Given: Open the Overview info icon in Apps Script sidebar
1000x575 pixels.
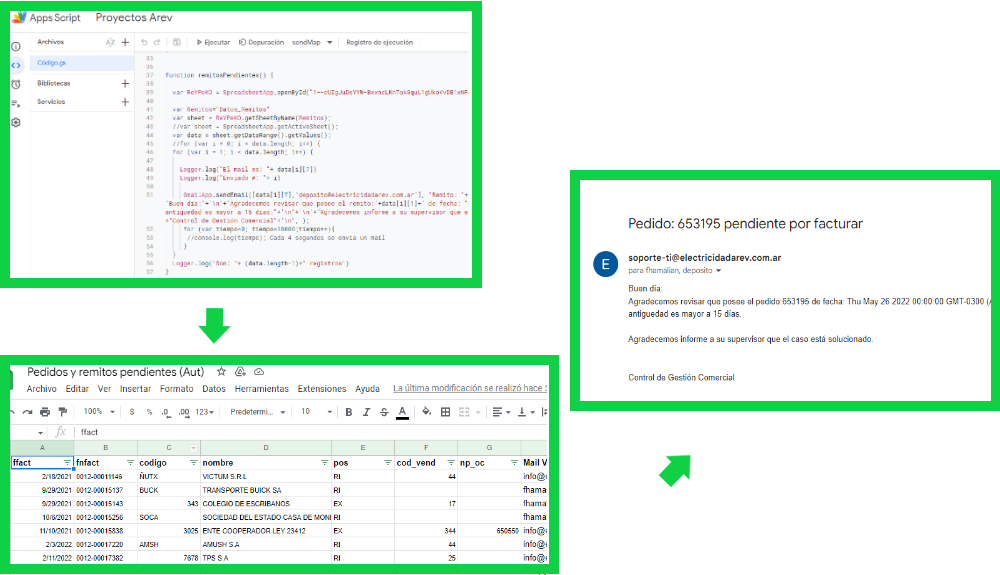Looking at the screenshot, I should click(16, 46).
